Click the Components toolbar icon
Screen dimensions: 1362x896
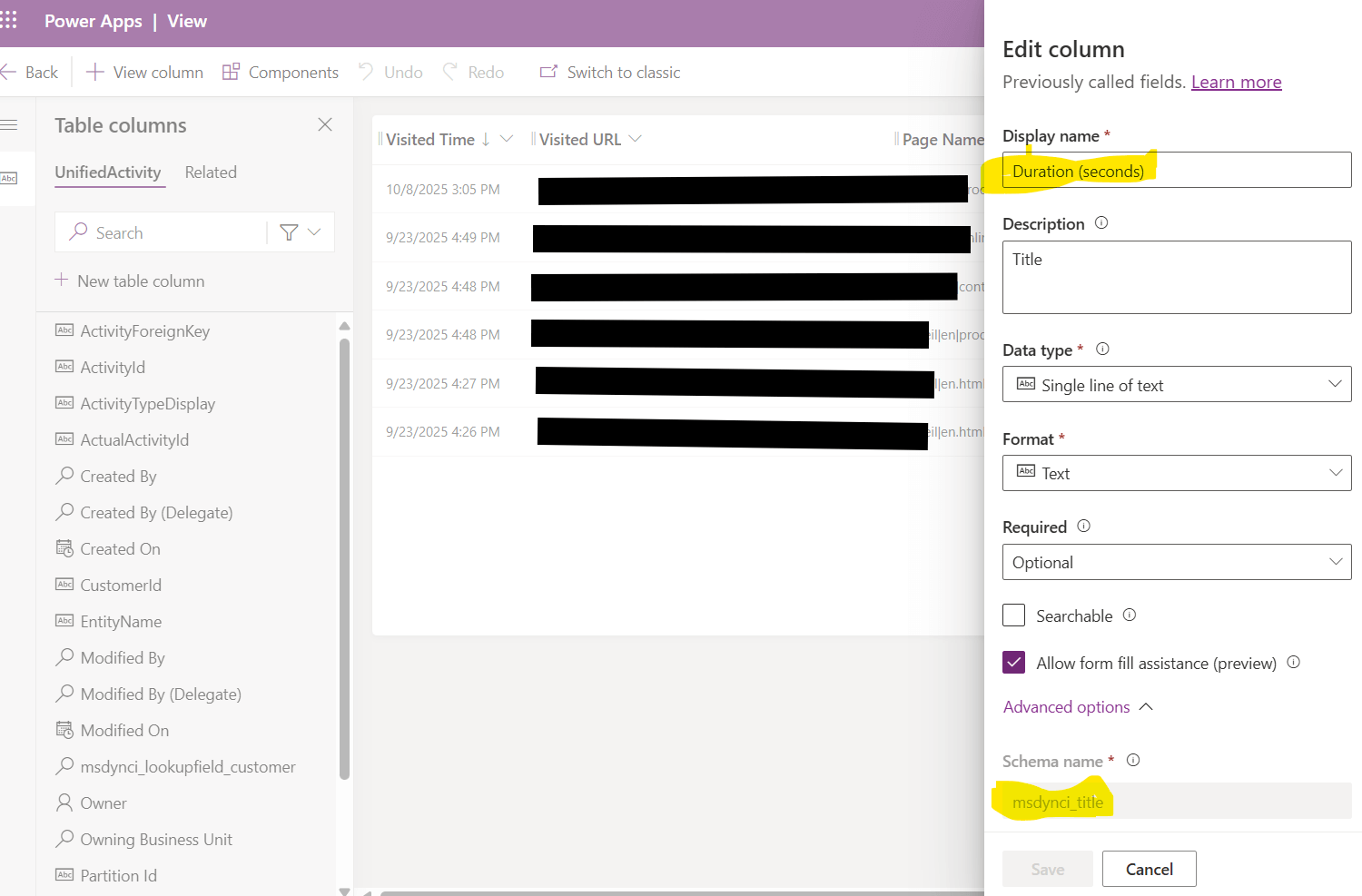tap(231, 72)
